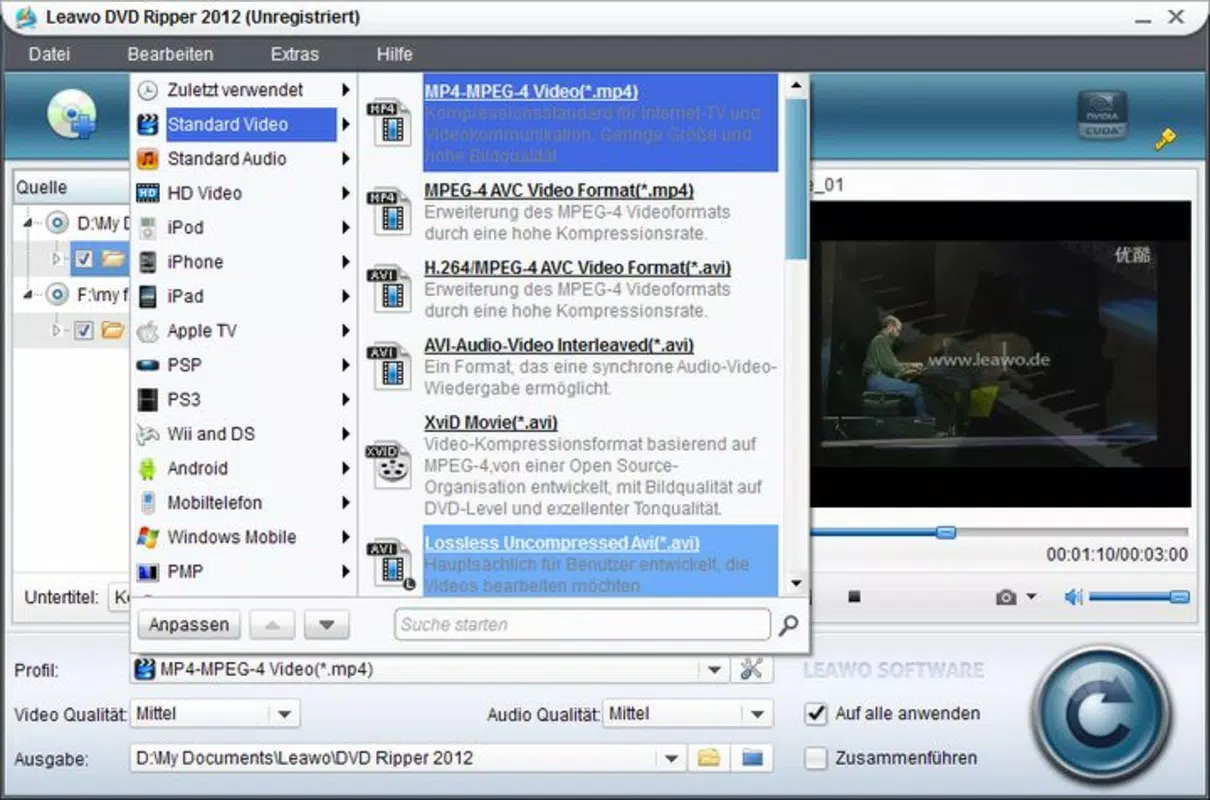This screenshot has height=800, width=1210.
Task: Click the move down arrow button
Action: tap(326, 625)
